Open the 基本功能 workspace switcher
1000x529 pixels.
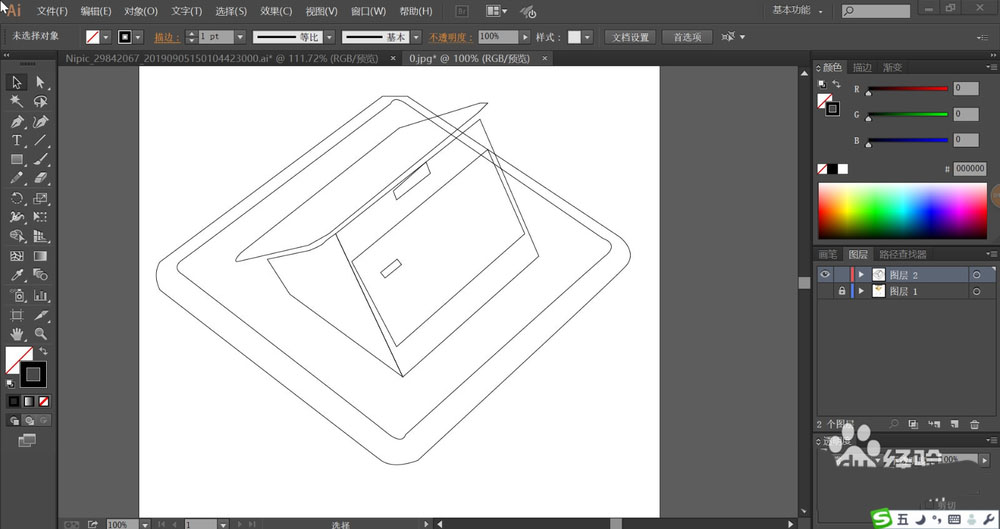797,10
